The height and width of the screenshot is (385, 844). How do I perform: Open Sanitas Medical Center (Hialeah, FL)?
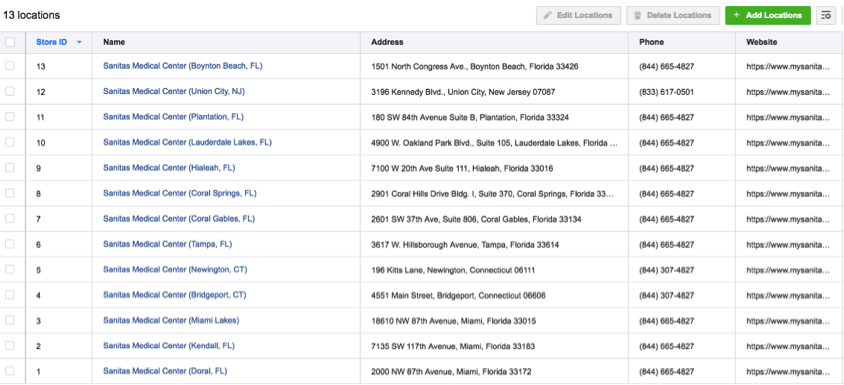tap(169, 167)
